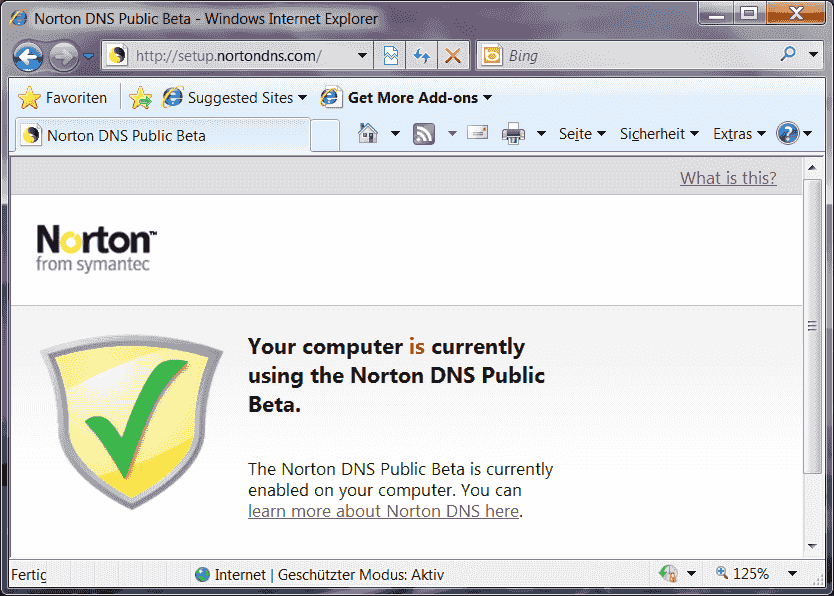Open a new tab with the blank tab button
This screenshot has height=596, width=834.
tap(324, 136)
